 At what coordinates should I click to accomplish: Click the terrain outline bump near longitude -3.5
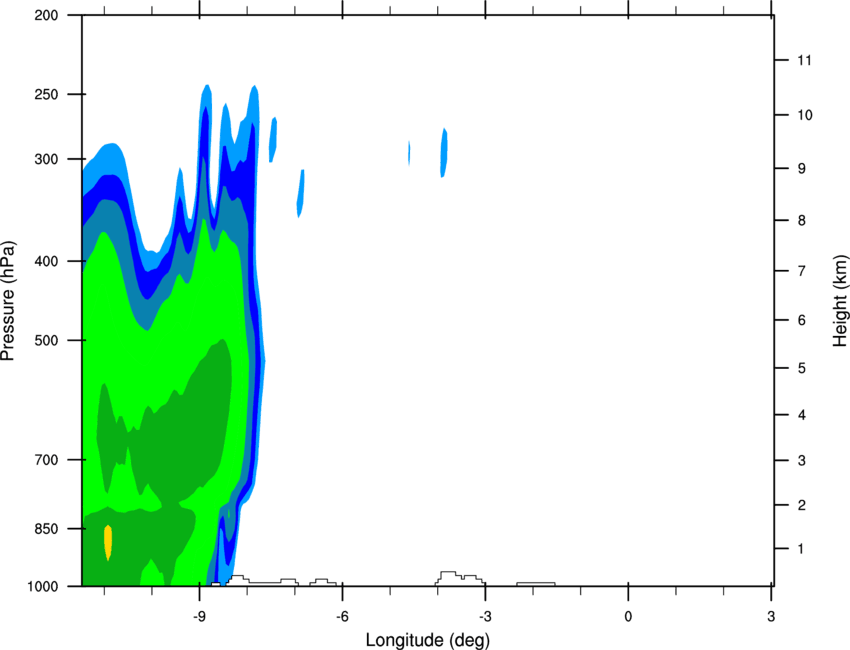point(459,578)
